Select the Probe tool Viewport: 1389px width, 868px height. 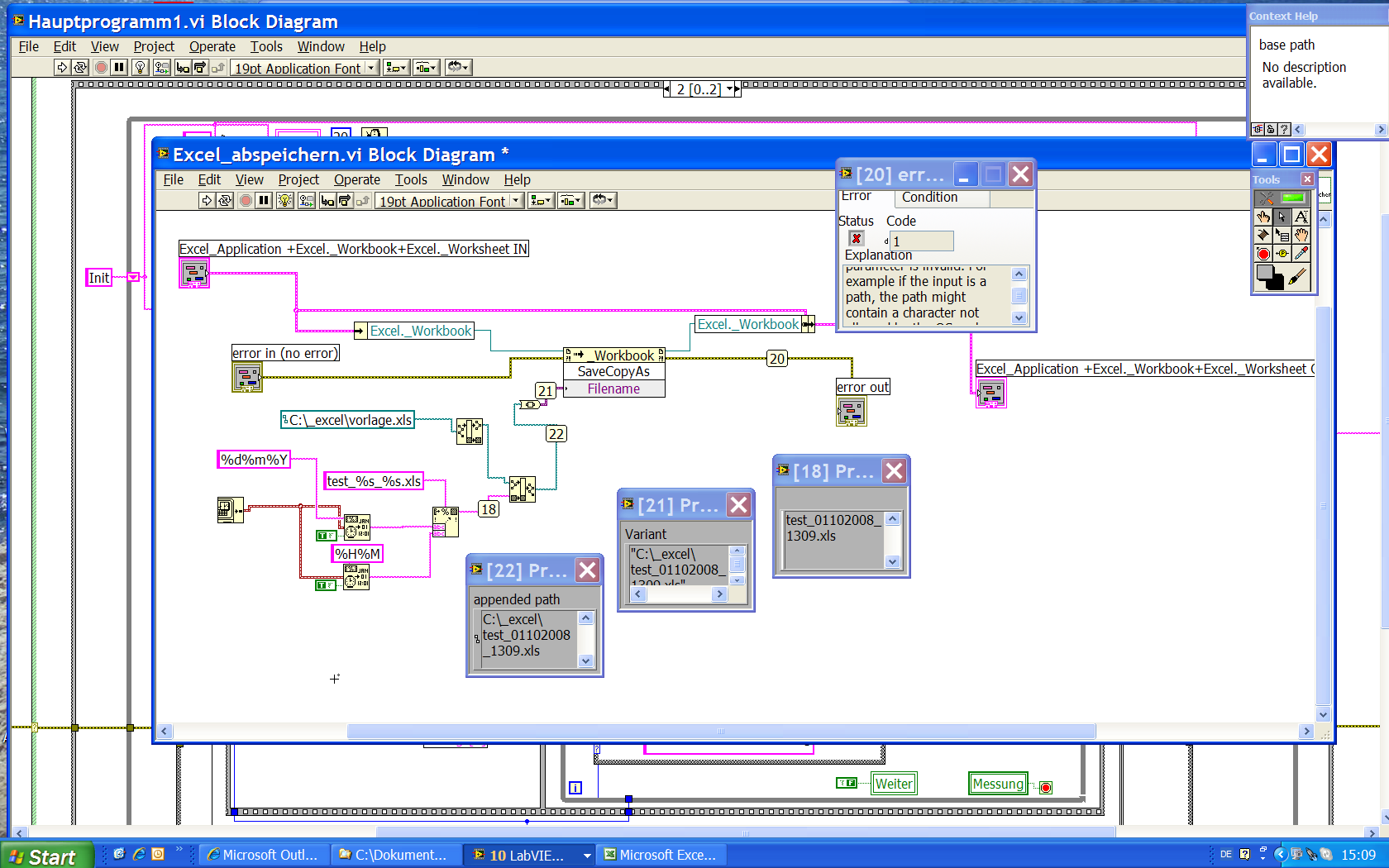coord(1282,254)
